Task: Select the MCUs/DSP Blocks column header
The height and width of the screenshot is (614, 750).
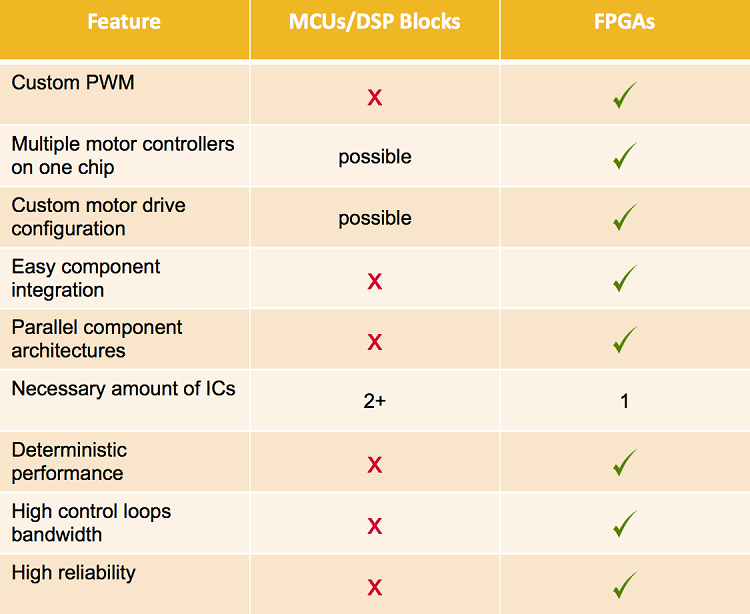Action: point(375,21)
